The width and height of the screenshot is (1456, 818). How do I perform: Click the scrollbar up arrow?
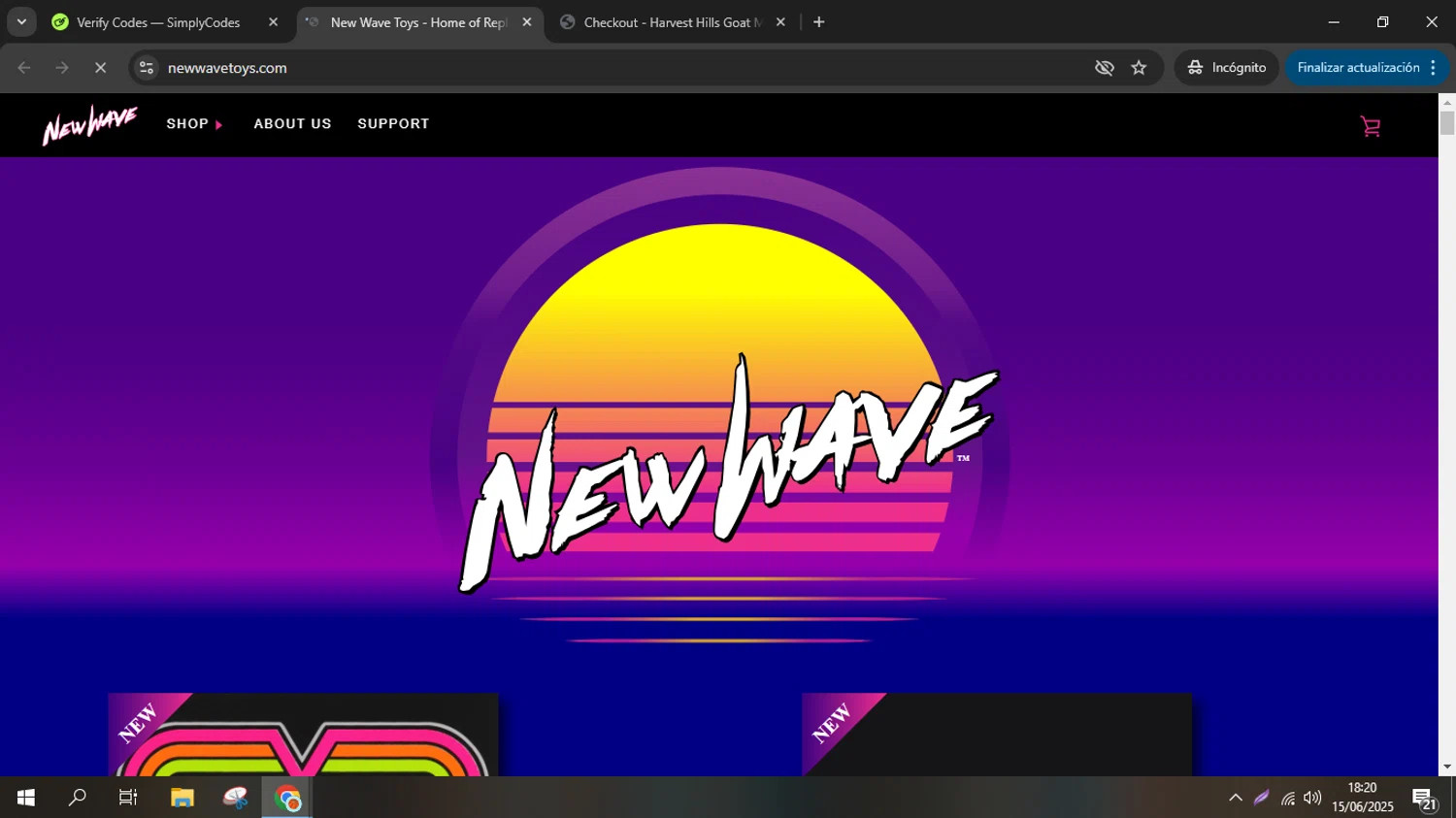click(1447, 102)
